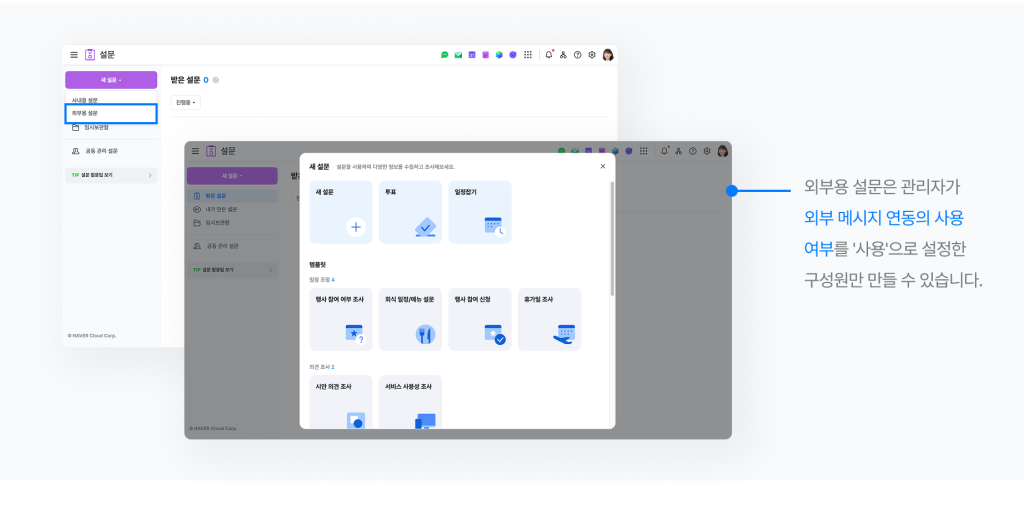This screenshot has width=1024, height=506.
Task: Open the mail icon in rear window header
Action: pyautogui.click(x=458, y=55)
